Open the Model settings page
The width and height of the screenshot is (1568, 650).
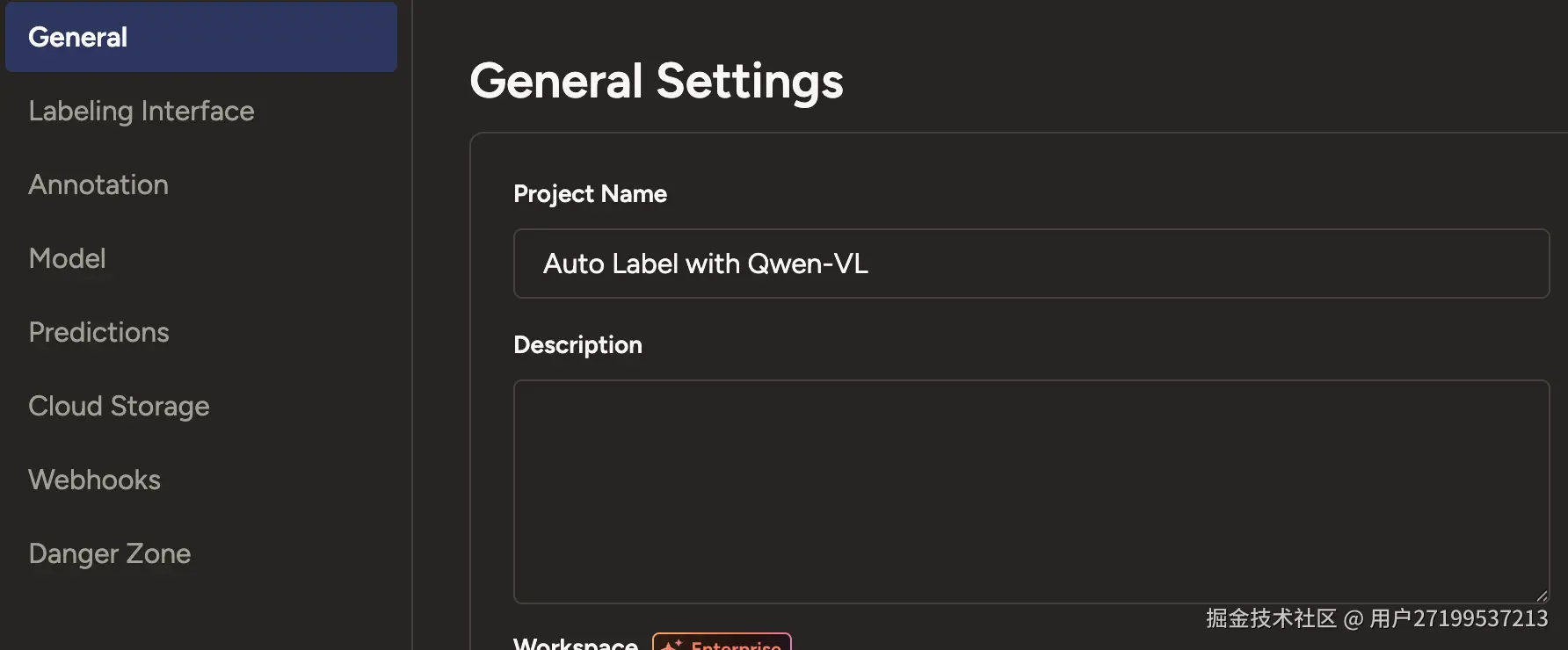click(67, 258)
